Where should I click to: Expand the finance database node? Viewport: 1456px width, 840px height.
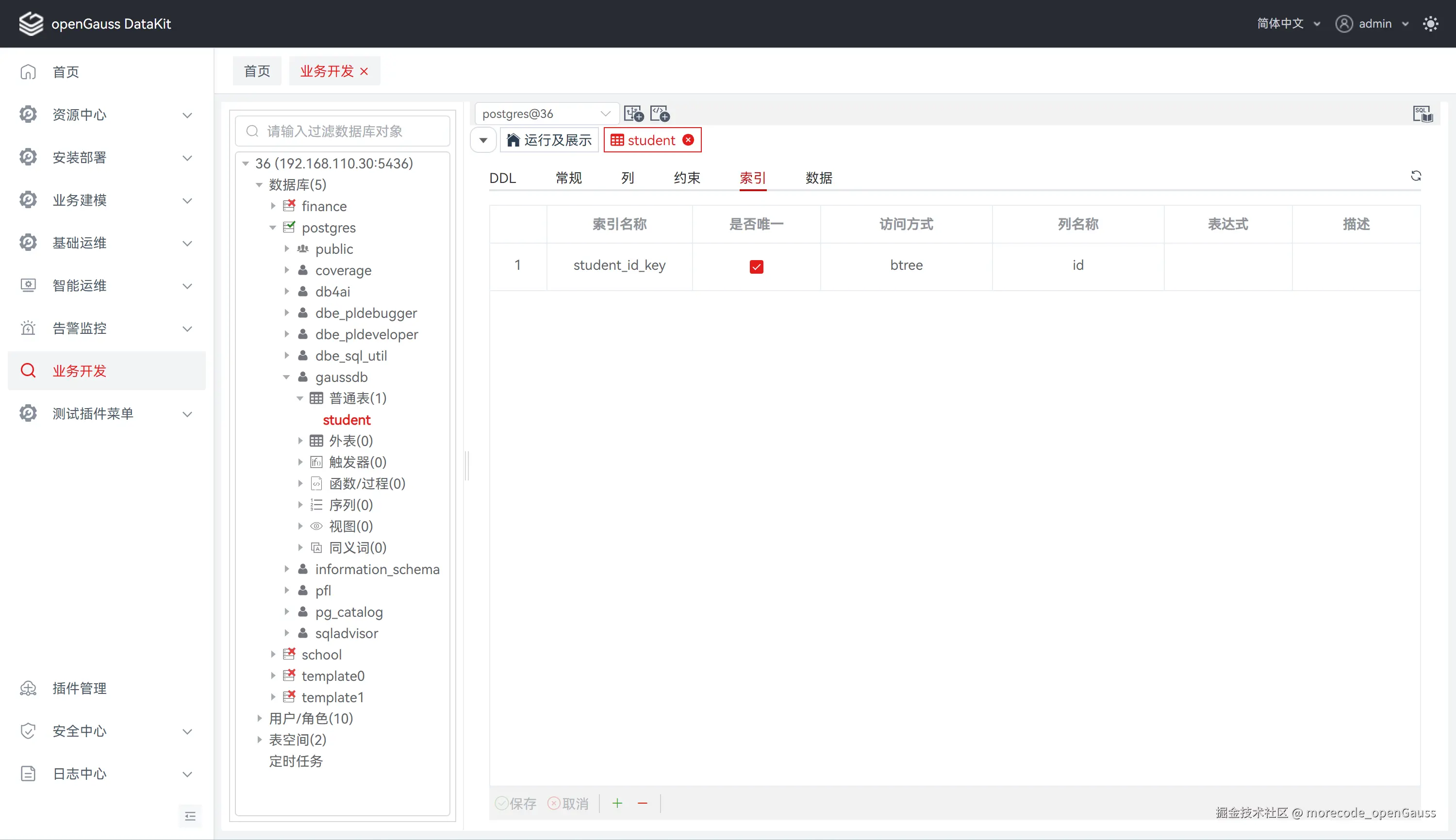click(x=273, y=206)
